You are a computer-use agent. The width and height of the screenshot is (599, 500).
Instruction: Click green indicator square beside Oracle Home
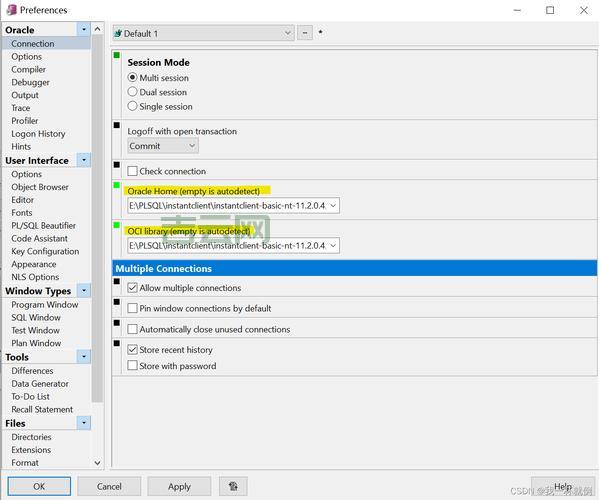pyautogui.click(x=117, y=185)
